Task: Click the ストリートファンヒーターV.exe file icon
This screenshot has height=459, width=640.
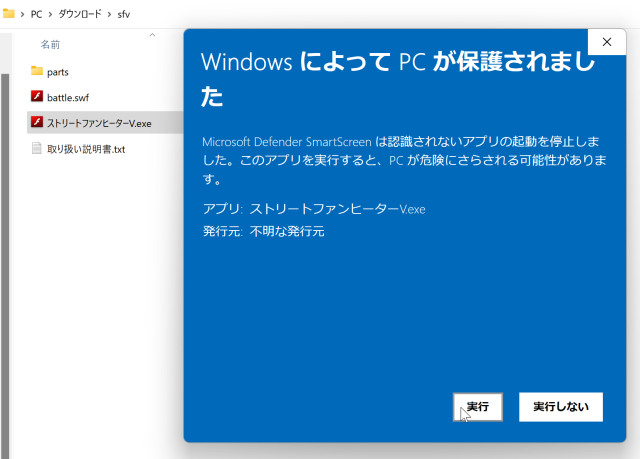Action: pos(37,122)
